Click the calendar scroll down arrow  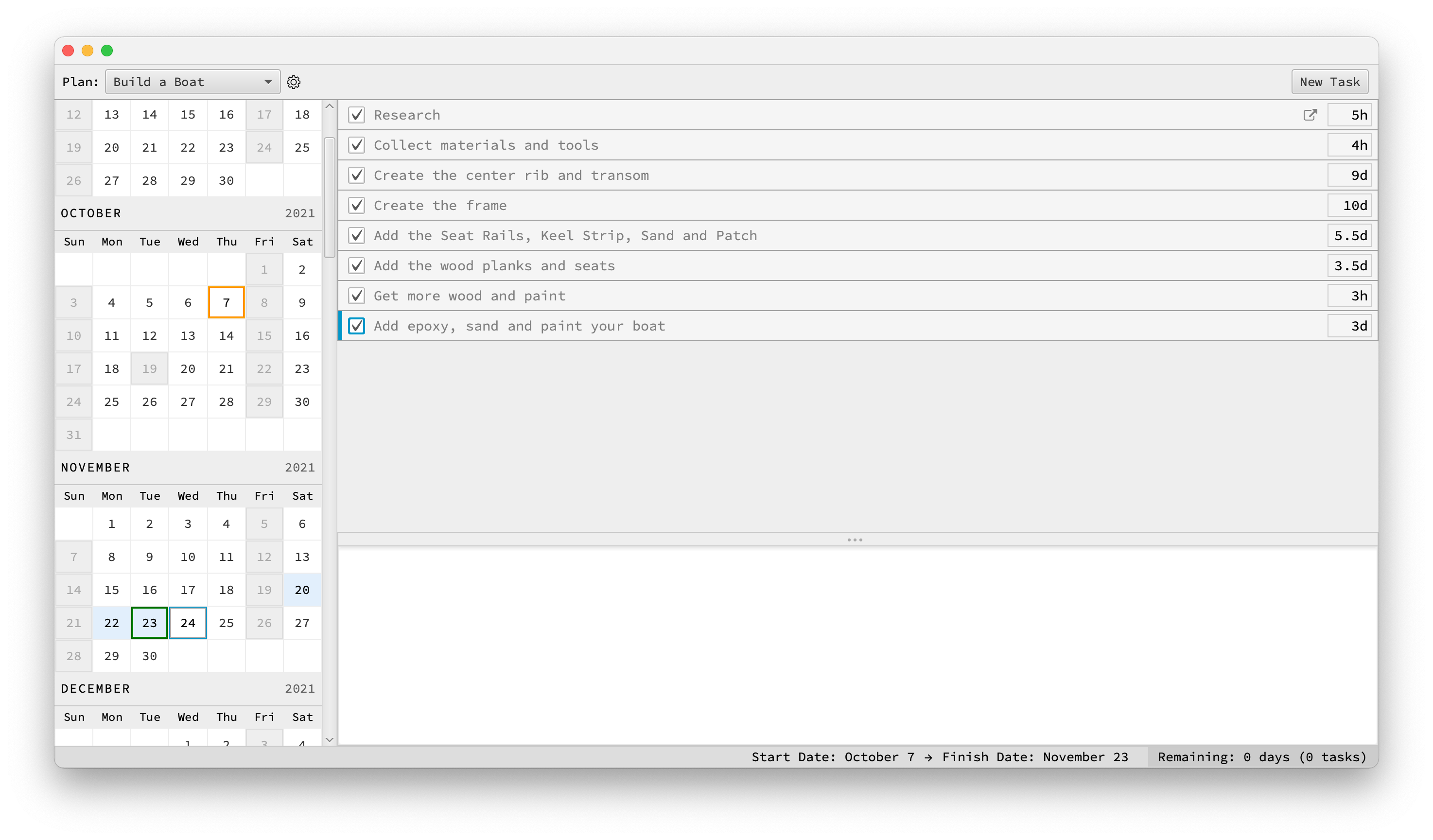coord(329,739)
